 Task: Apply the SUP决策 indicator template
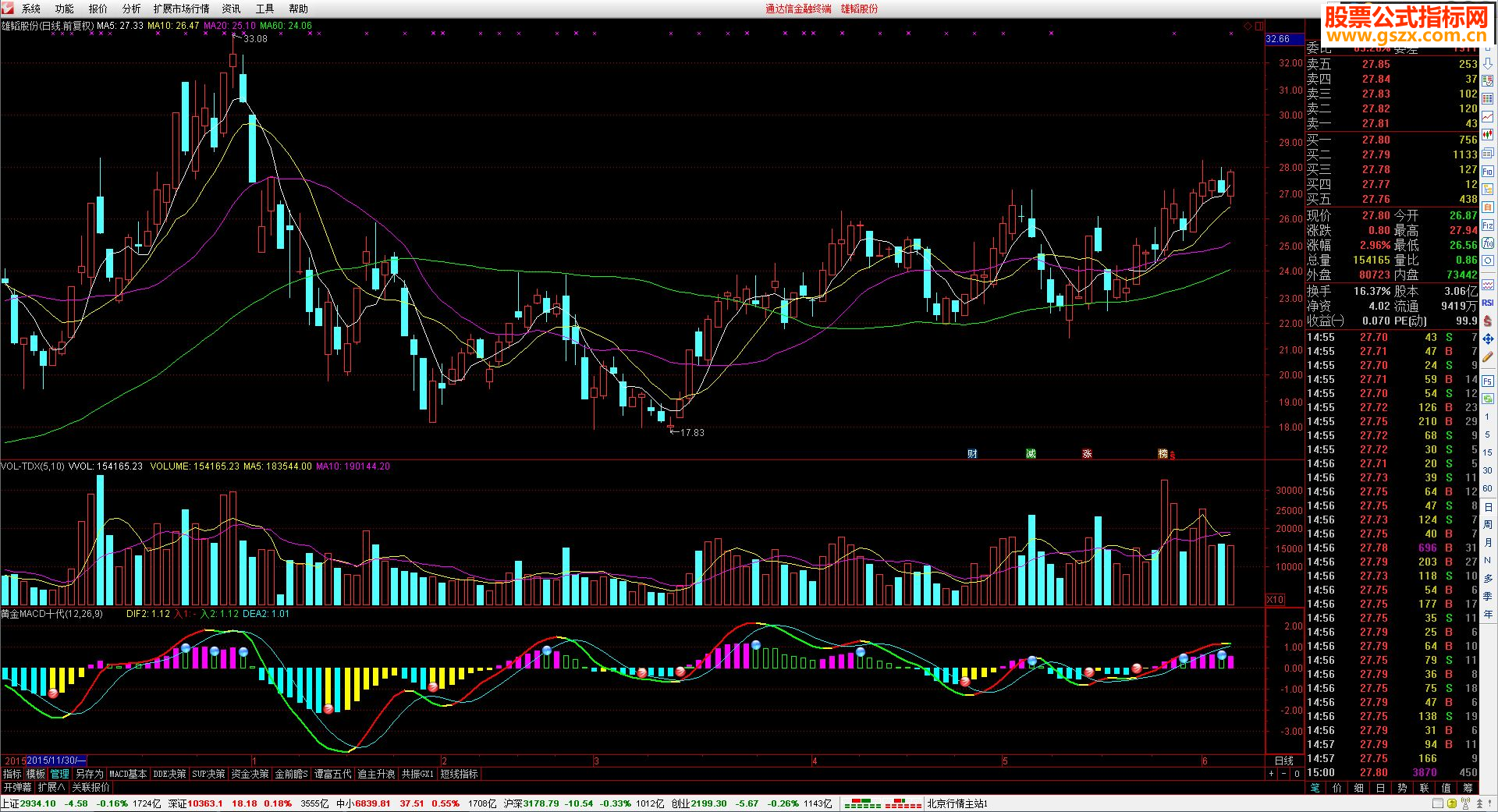tap(209, 774)
